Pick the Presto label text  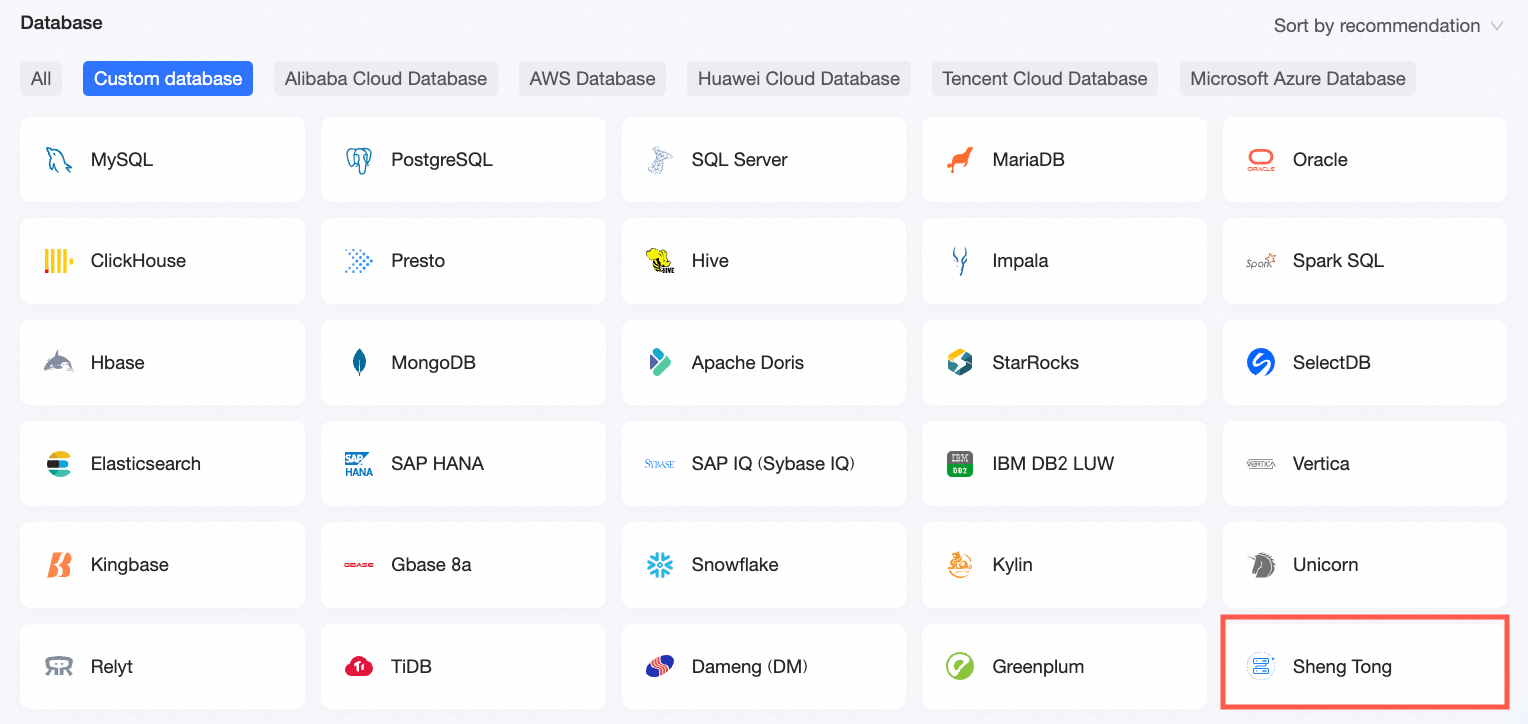pos(418,261)
